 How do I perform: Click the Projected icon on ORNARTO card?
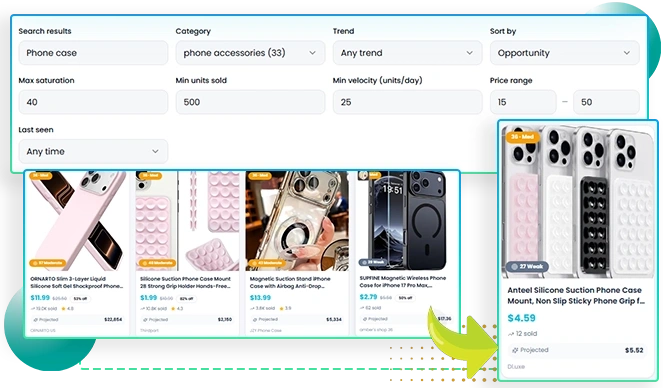point(36,320)
